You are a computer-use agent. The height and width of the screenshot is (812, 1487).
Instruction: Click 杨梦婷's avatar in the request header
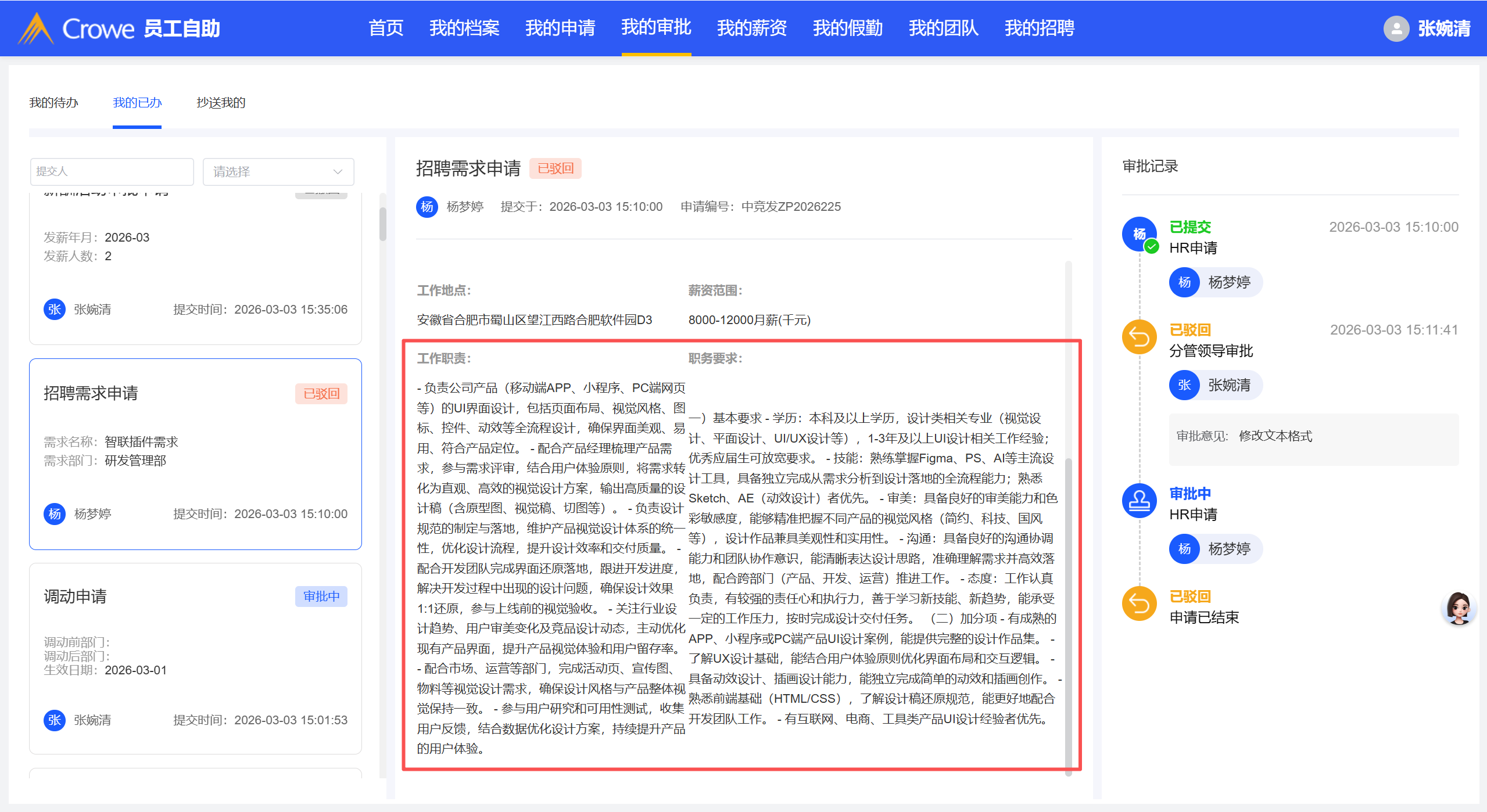pos(427,207)
